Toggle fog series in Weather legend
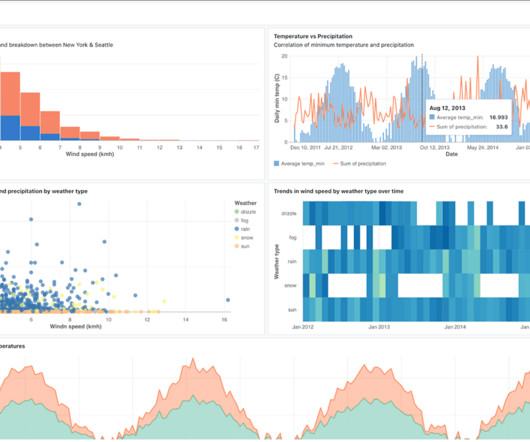Viewport: 530px width, 442px height. click(242, 220)
